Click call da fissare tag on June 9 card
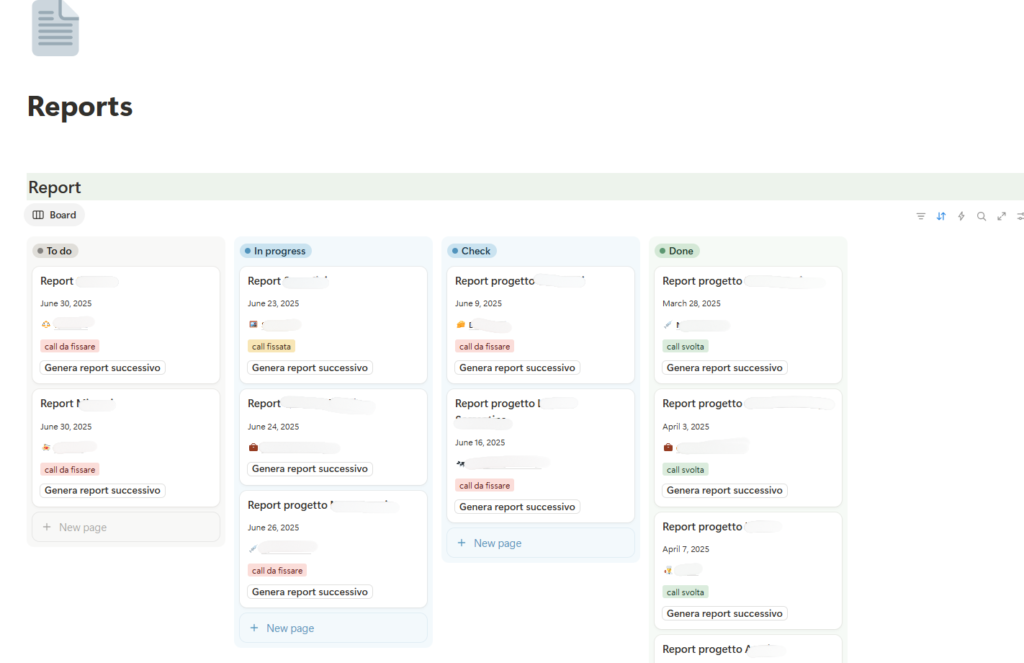The width and height of the screenshot is (1024, 663). (485, 347)
